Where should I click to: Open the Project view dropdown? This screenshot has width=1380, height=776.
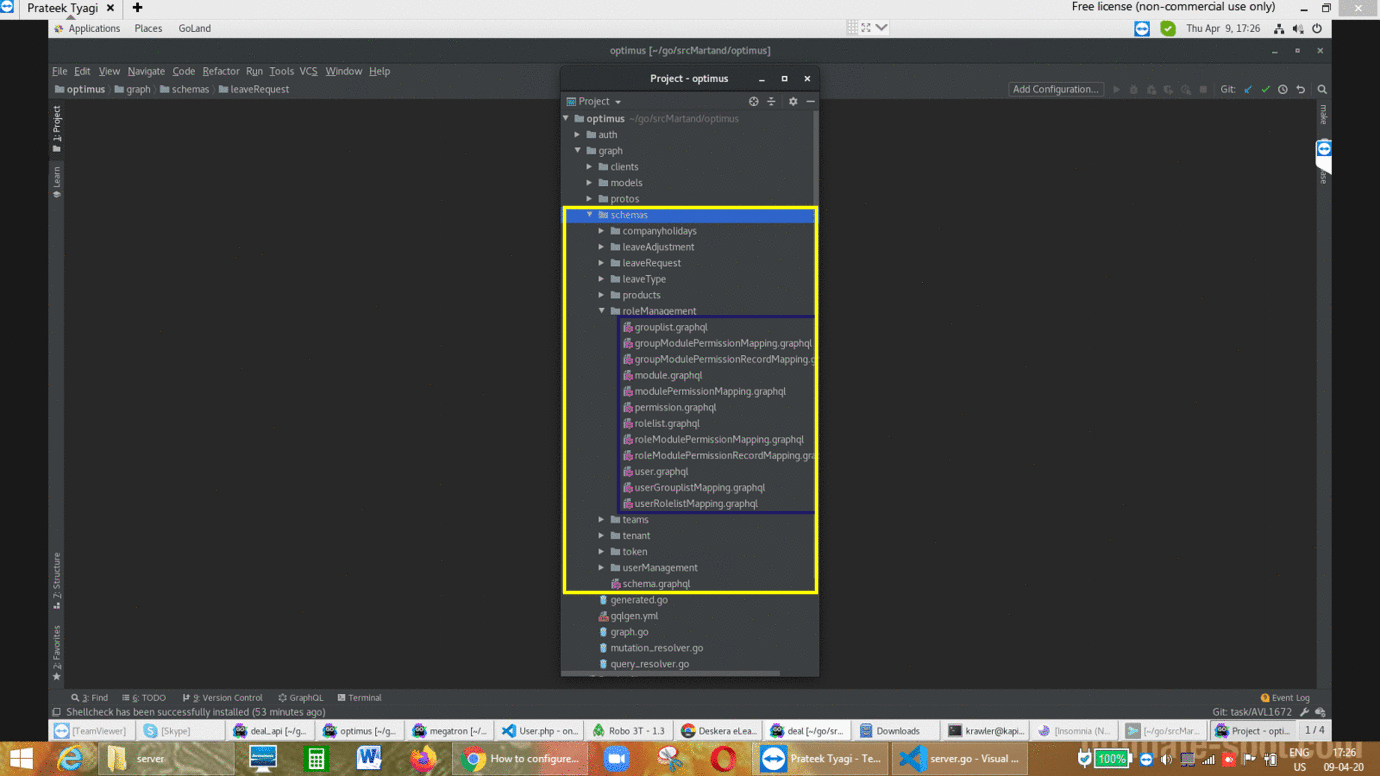pyautogui.click(x=594, y=101)
